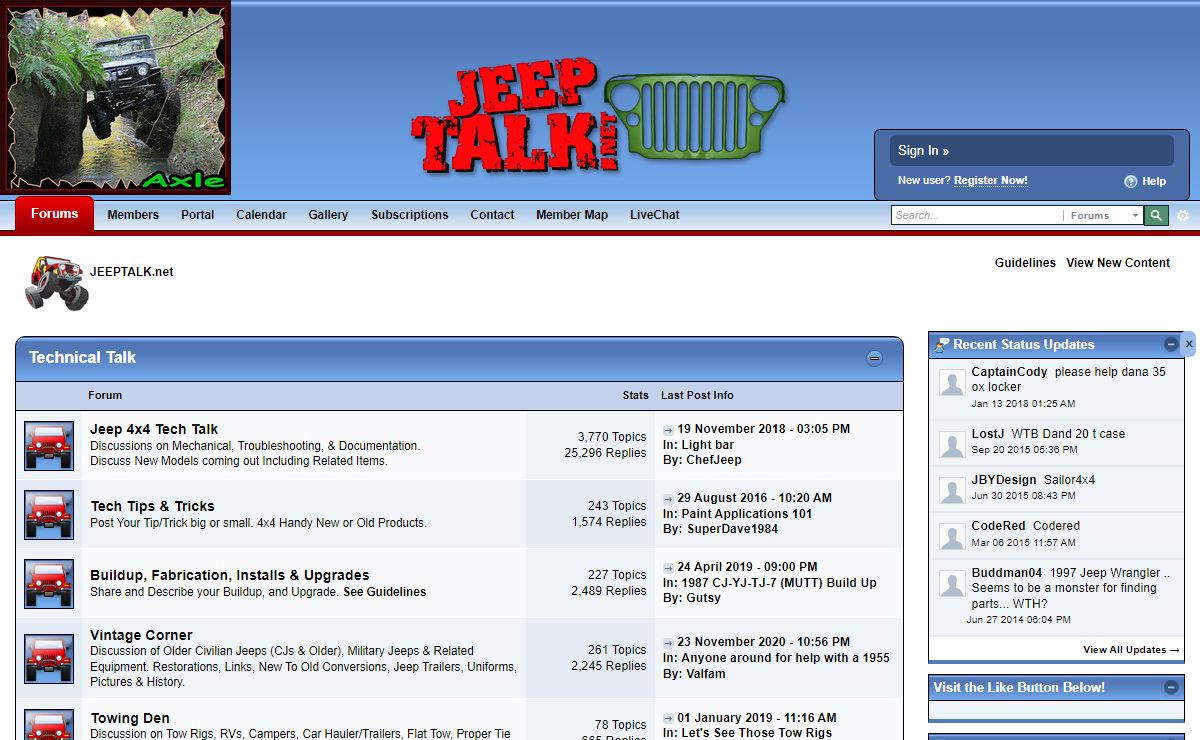This screenshot has height=740, width=1200.
Task: Click the Jeep Talk logo banner
Action: (x=598, y=115)
